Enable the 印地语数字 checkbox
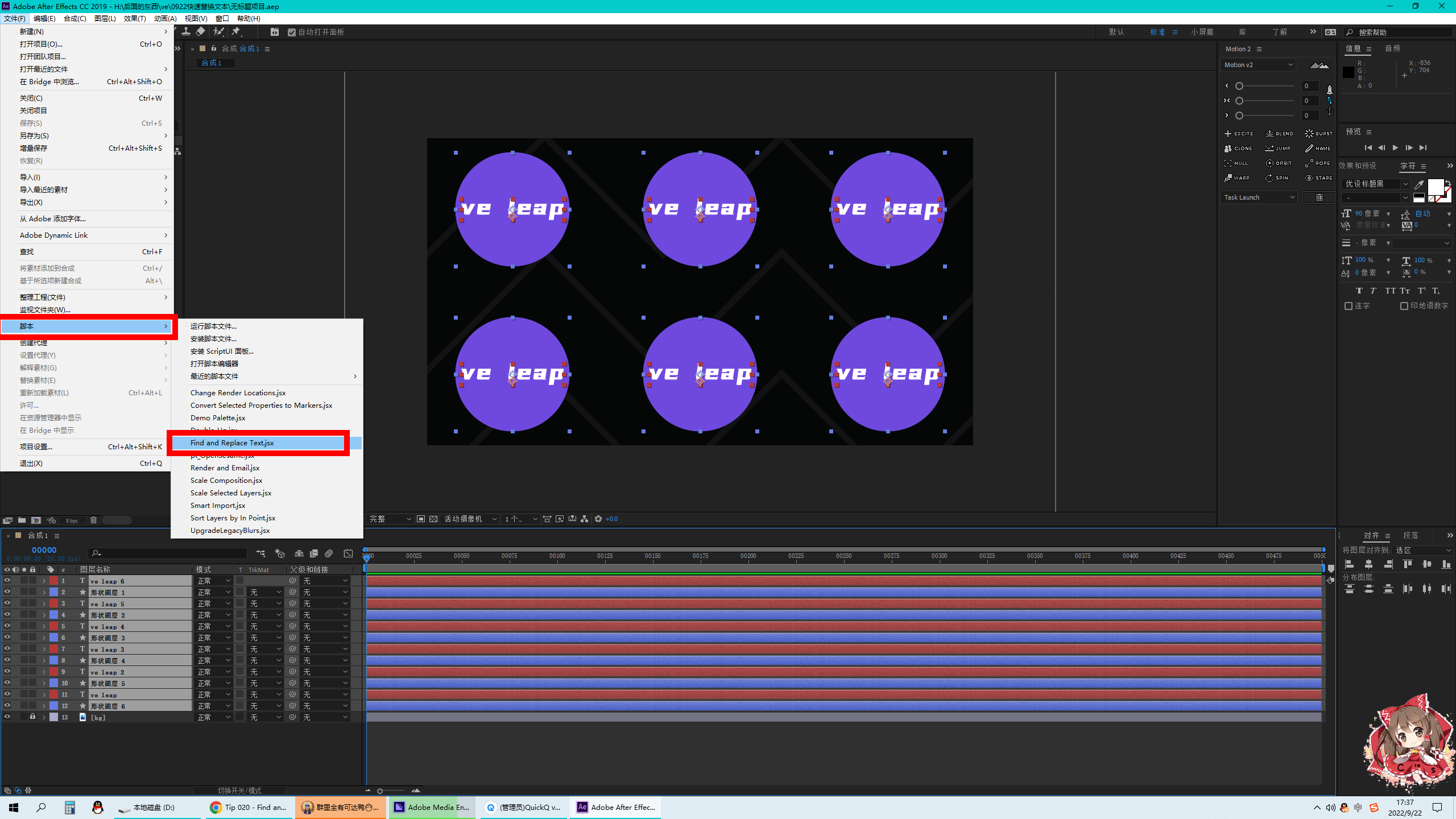The height and width of the screenshot is (819, 1456). point(1404,306)
